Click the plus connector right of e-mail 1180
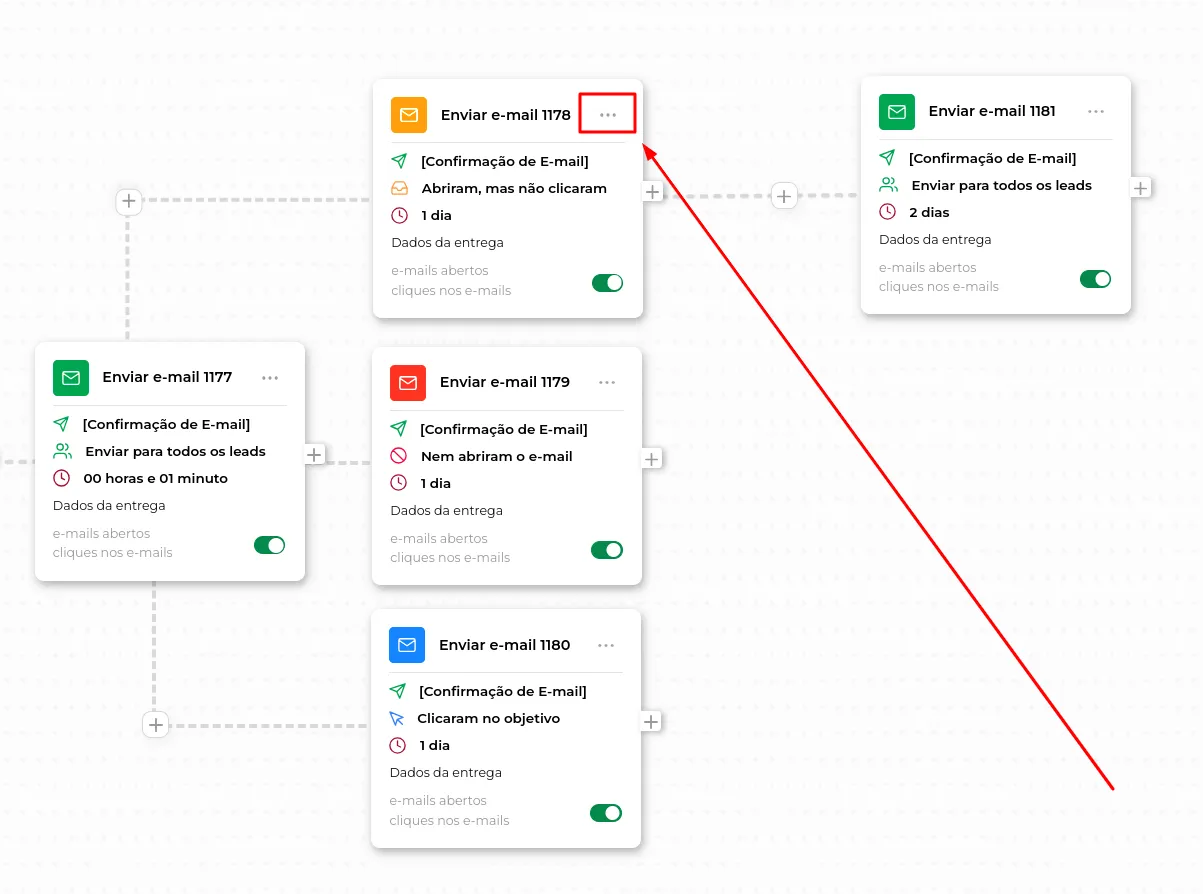The image size is (1203, 894). point(650,721)
